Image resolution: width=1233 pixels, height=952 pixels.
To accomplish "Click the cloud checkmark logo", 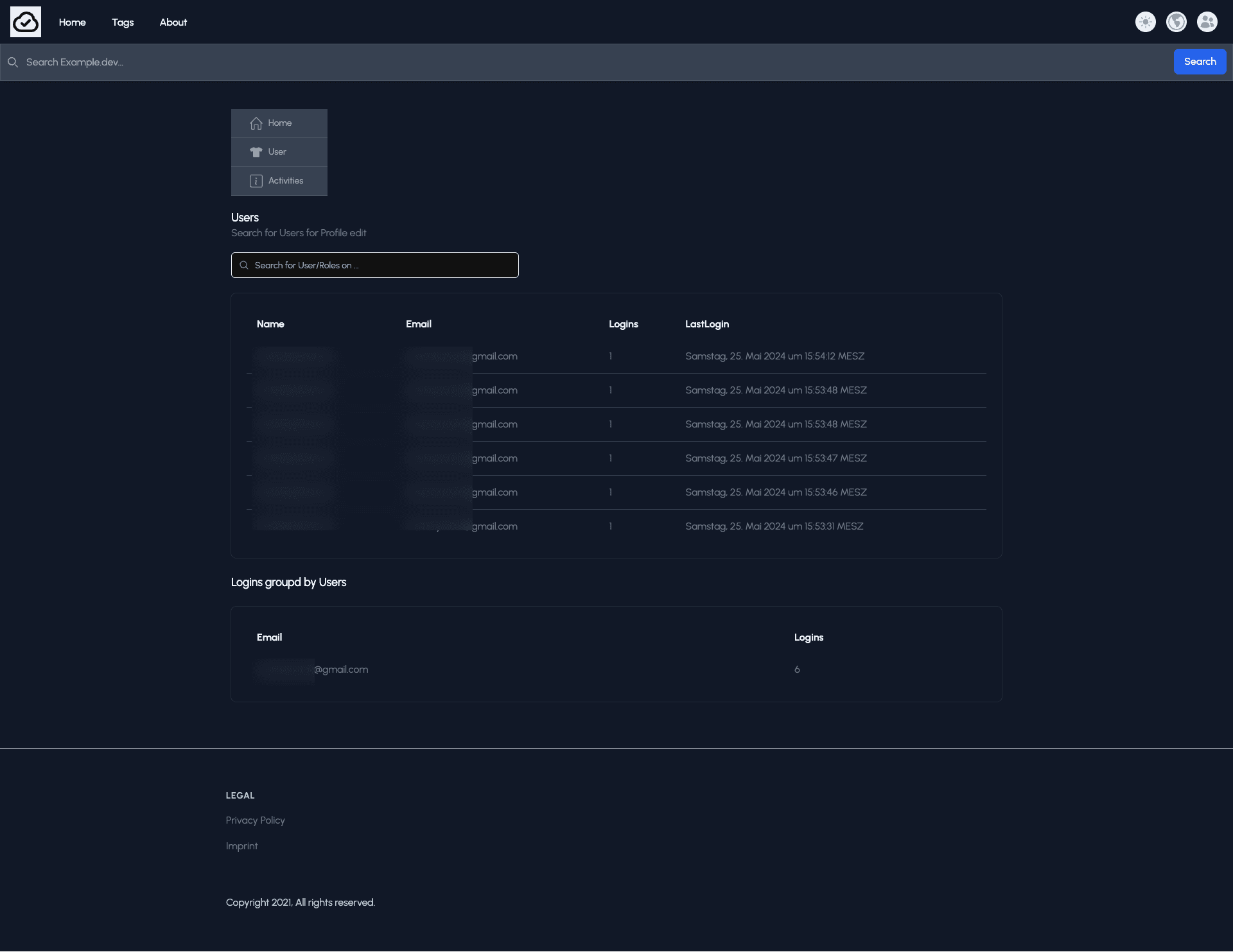I will [x=26, y=22].
